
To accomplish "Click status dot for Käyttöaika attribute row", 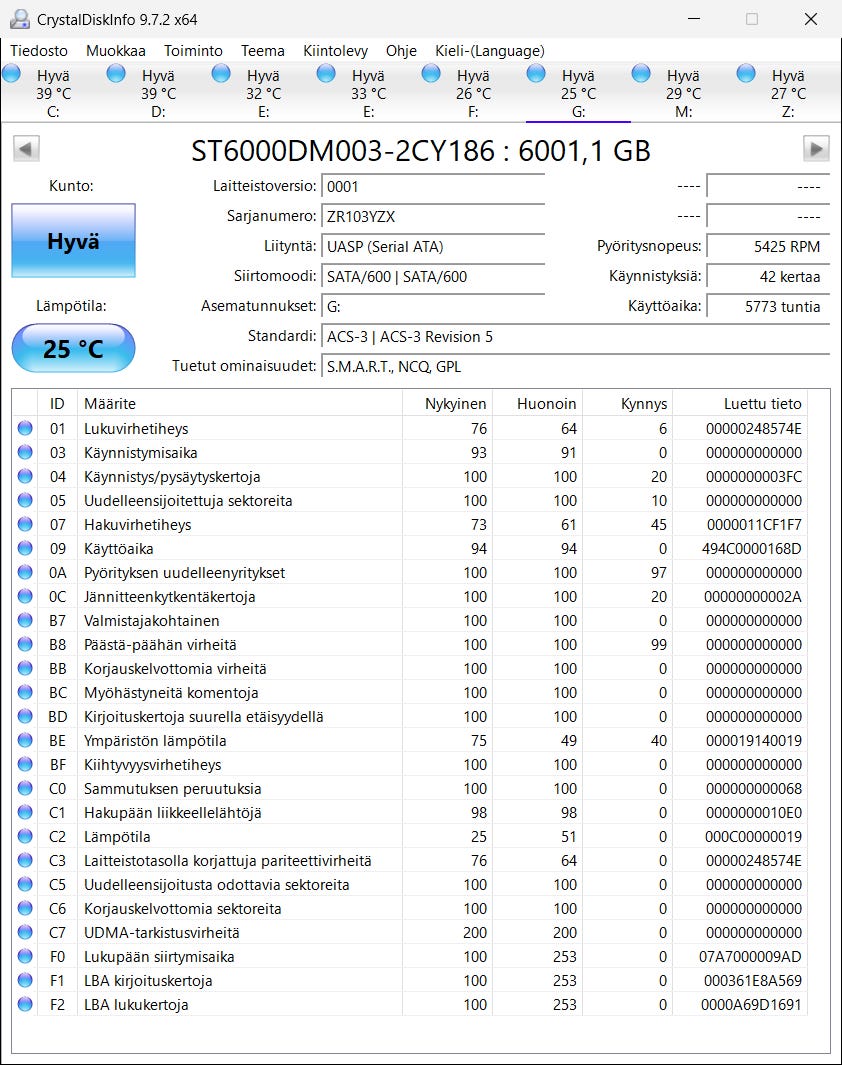I will coord(25,548).
